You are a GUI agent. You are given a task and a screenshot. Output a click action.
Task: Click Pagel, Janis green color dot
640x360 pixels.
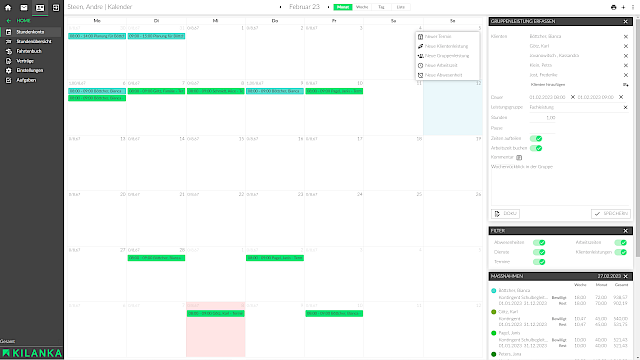point(493,333)
